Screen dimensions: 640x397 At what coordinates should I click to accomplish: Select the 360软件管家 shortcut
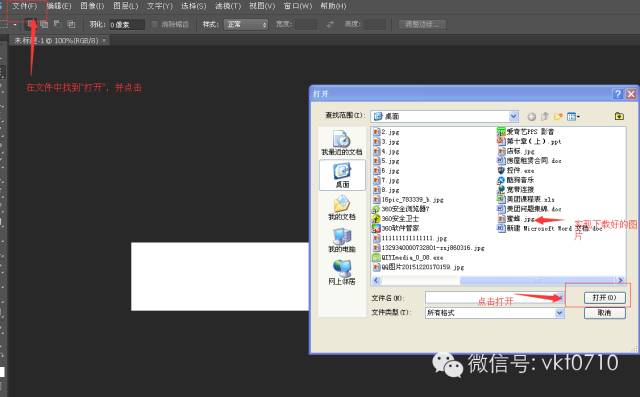(396, 228)
